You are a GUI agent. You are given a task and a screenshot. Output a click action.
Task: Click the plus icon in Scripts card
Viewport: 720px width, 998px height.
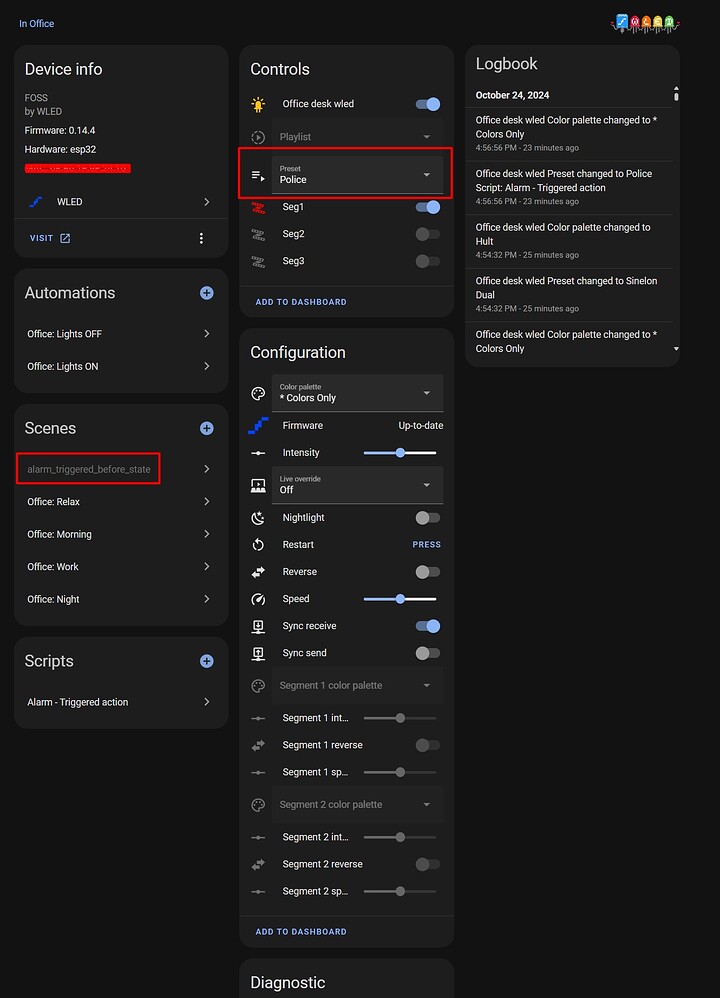pos(206,661)
